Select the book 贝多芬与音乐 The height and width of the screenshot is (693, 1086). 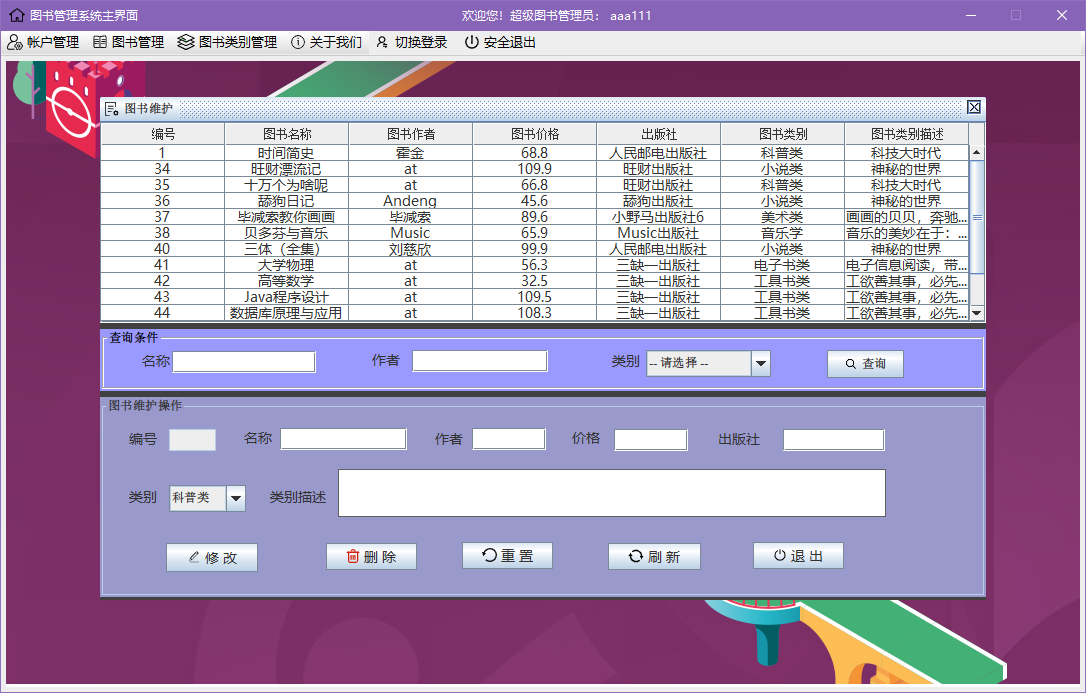pyautogui.click(x=287, y=233)
